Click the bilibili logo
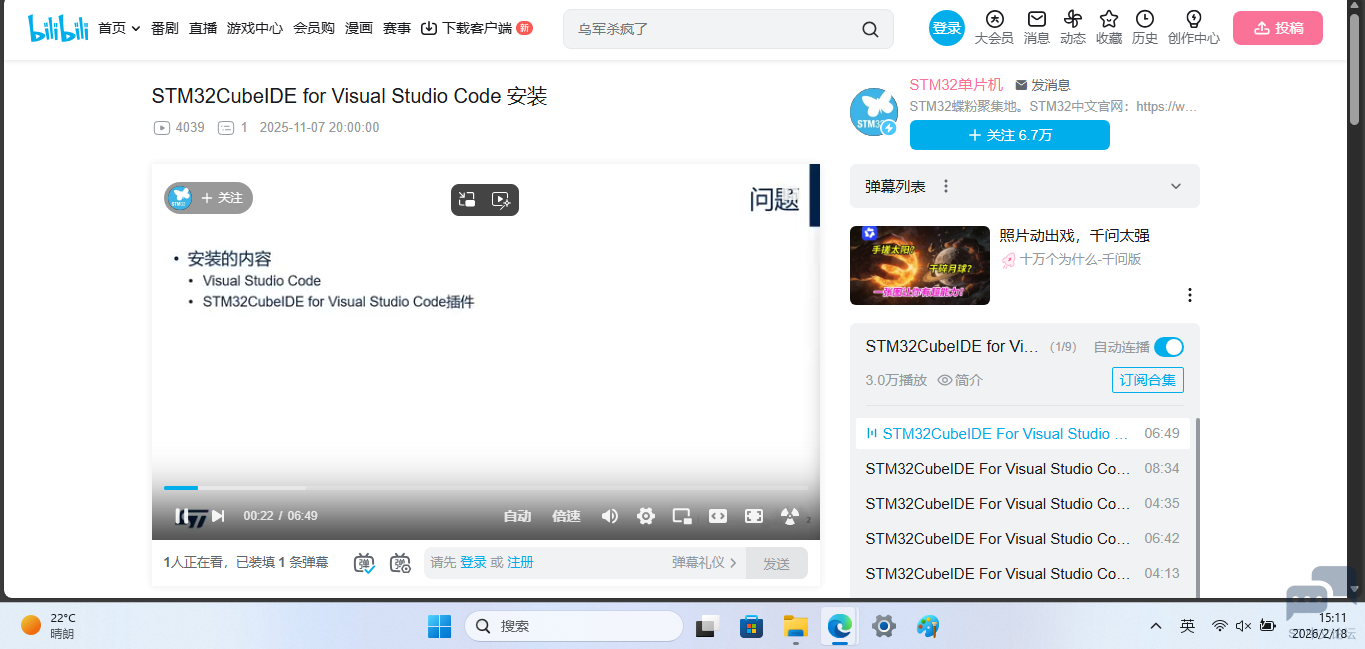The width and height of the screenshot is (1365, 649). click(58, 28)
